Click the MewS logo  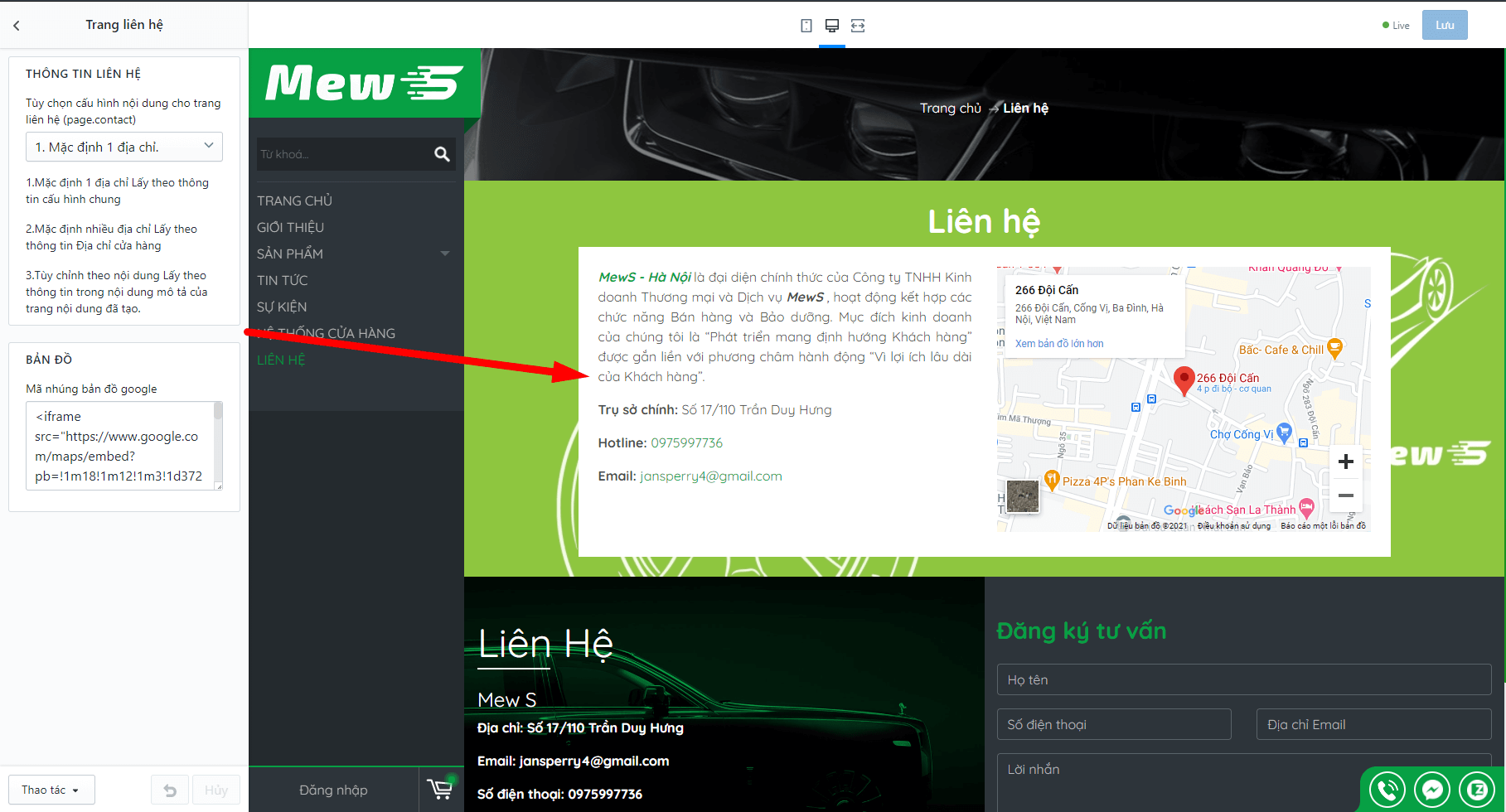(364, 83)
